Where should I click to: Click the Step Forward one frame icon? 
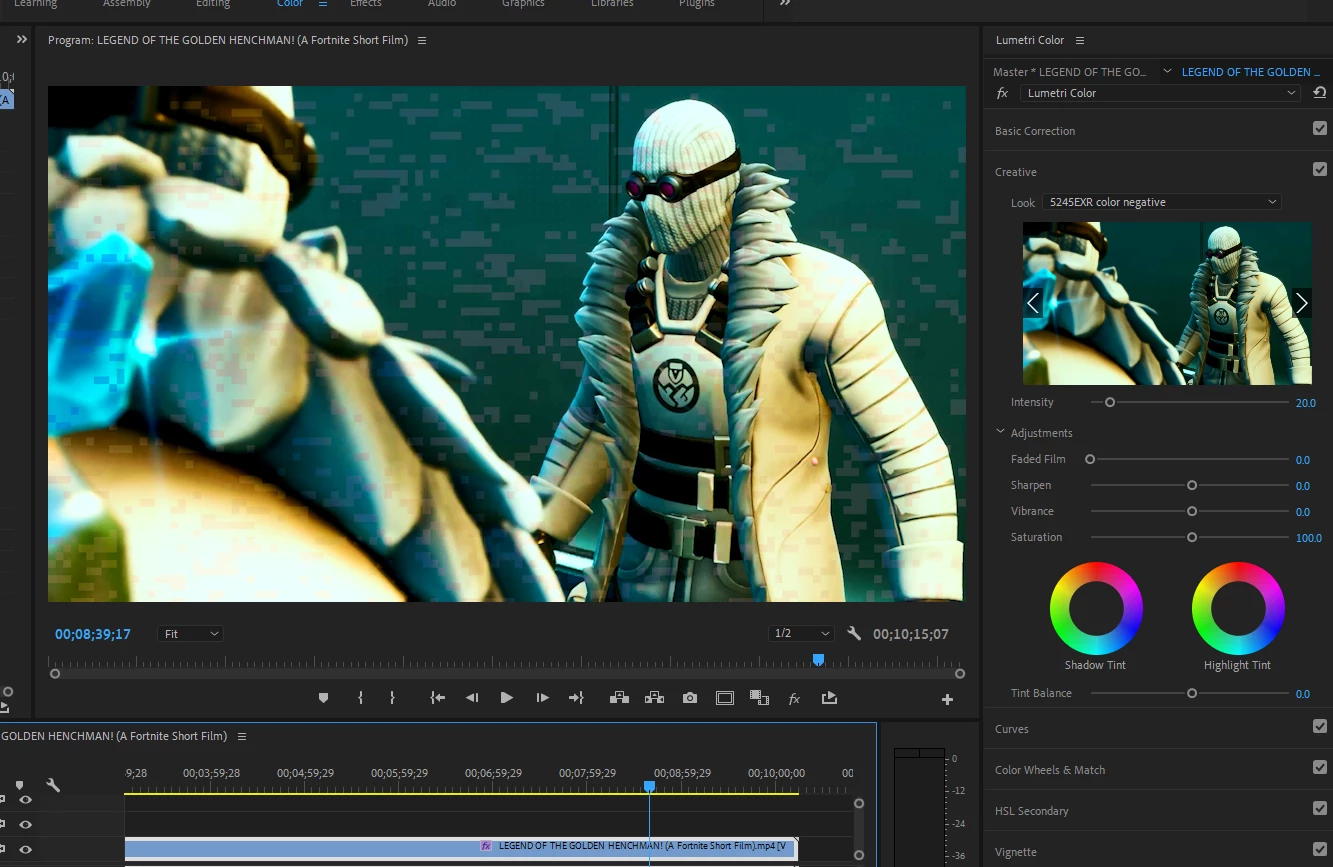542,698
